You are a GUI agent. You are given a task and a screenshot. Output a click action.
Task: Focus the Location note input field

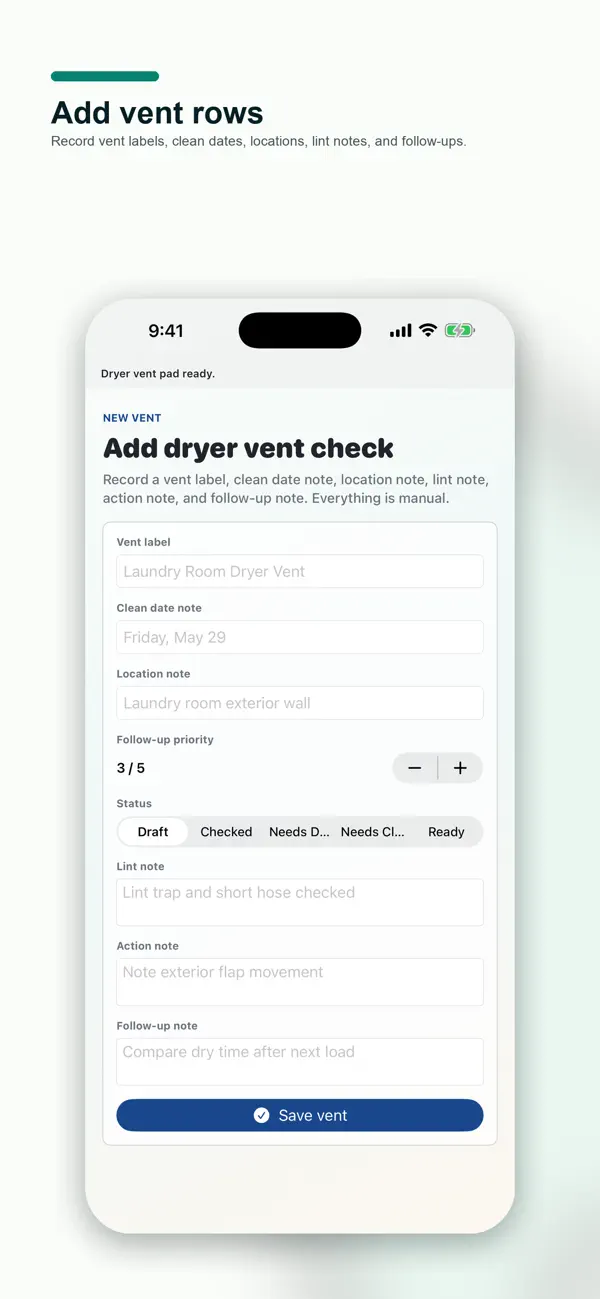300,703
